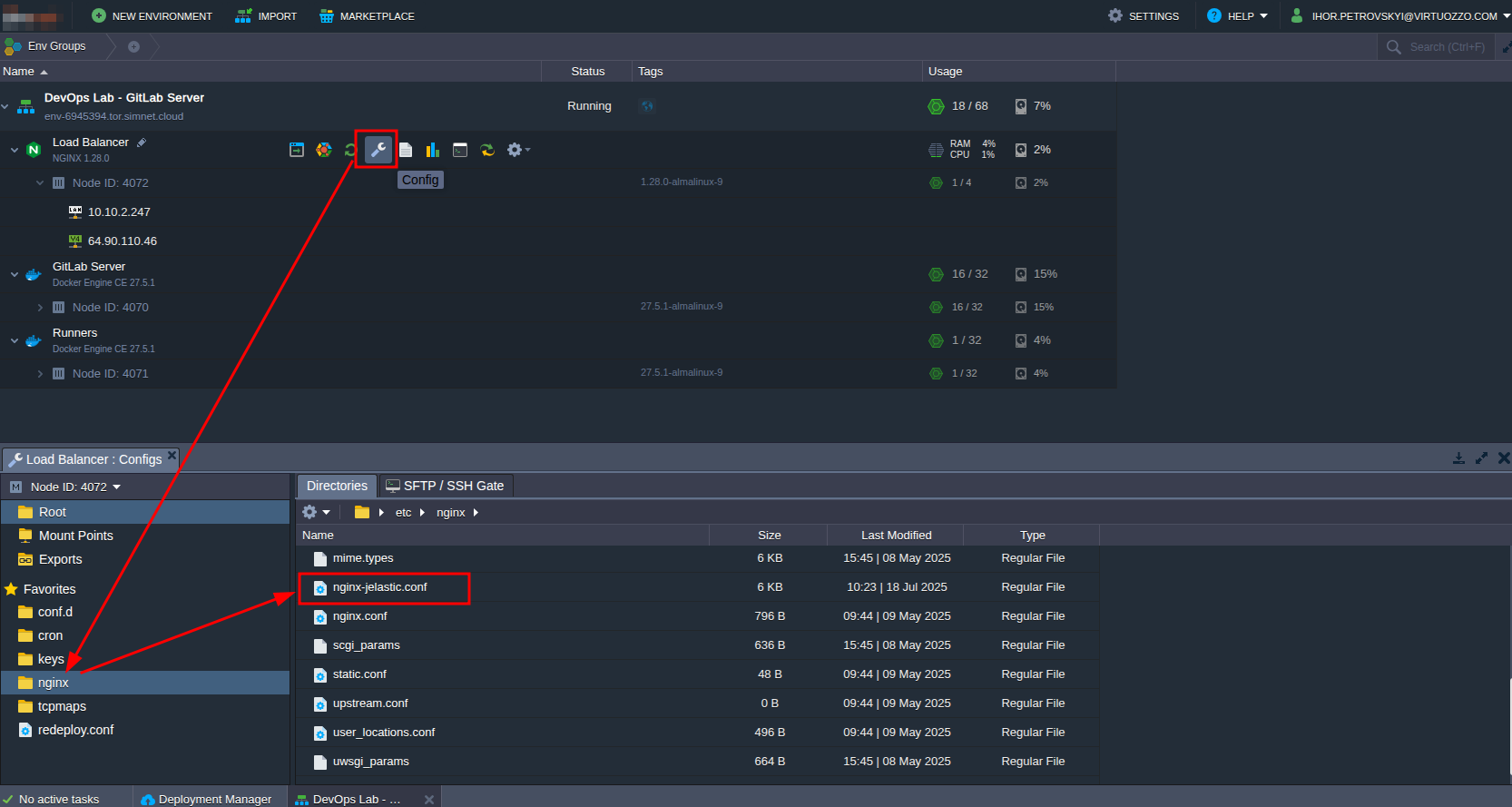The height and width of the screenshot is (807, 1512).
Task: Open Deployment Manager bottom tab
Action: click(208, 799)
